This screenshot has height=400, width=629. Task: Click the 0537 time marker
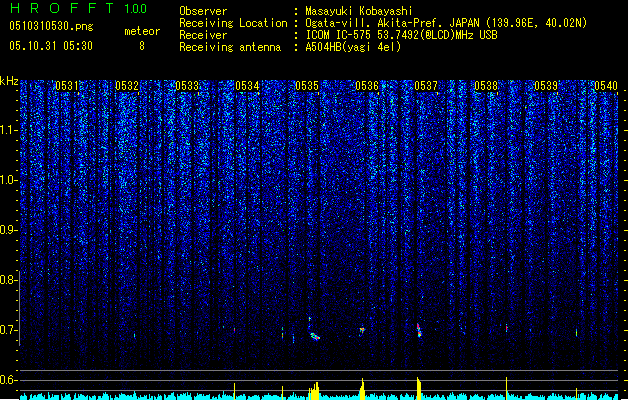tap(426, 86)
